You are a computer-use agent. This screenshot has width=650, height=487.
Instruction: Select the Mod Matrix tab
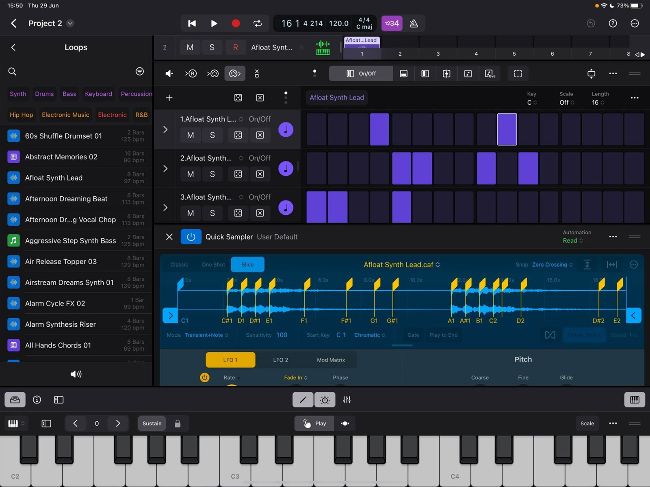click(330, 360)
